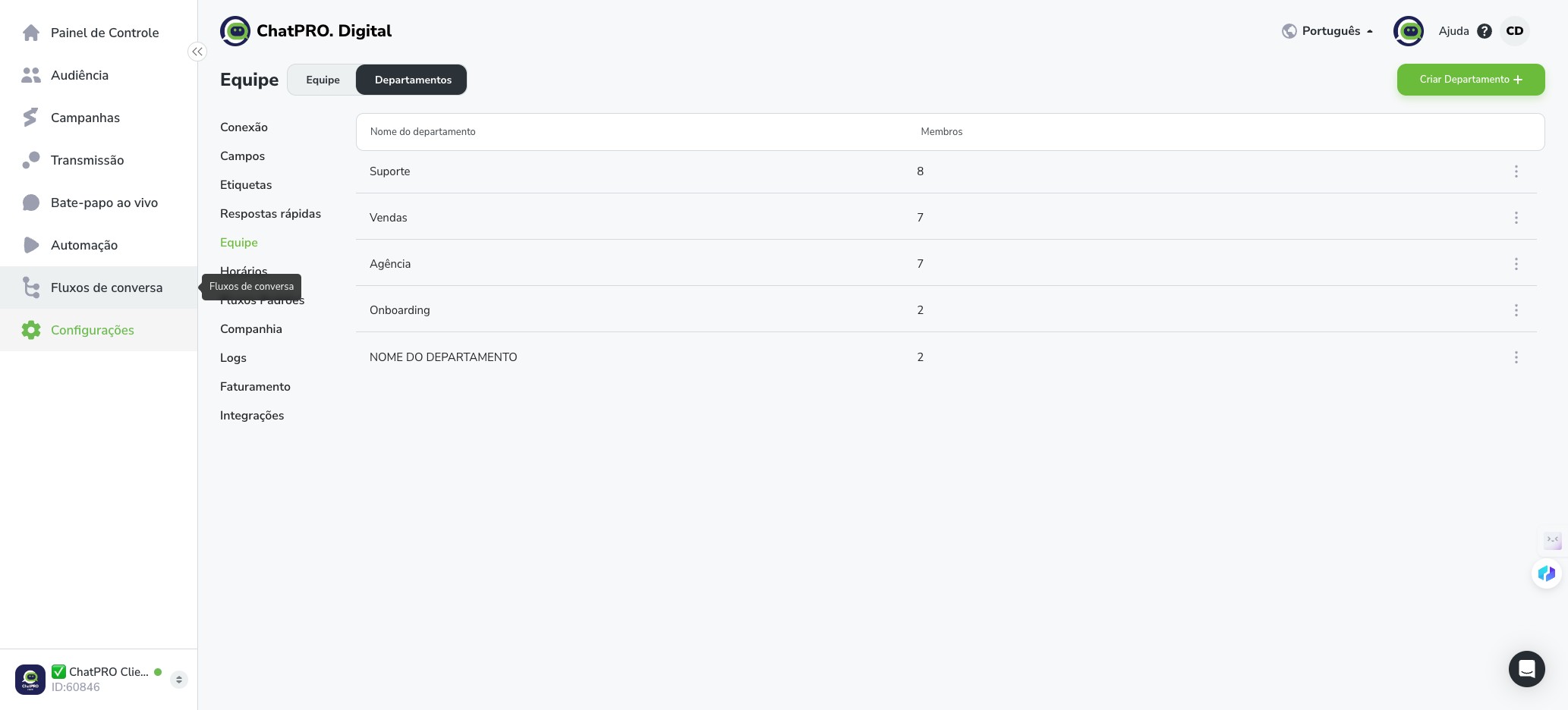The width and height of the screenshot is (1568, 710).
Task: Click the Membros column header
Action: (x=941, y=132)
